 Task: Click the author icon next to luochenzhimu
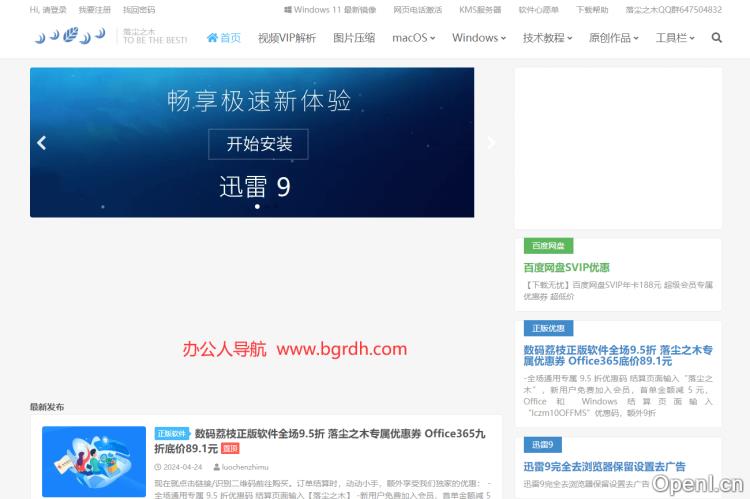pos(216,467)
